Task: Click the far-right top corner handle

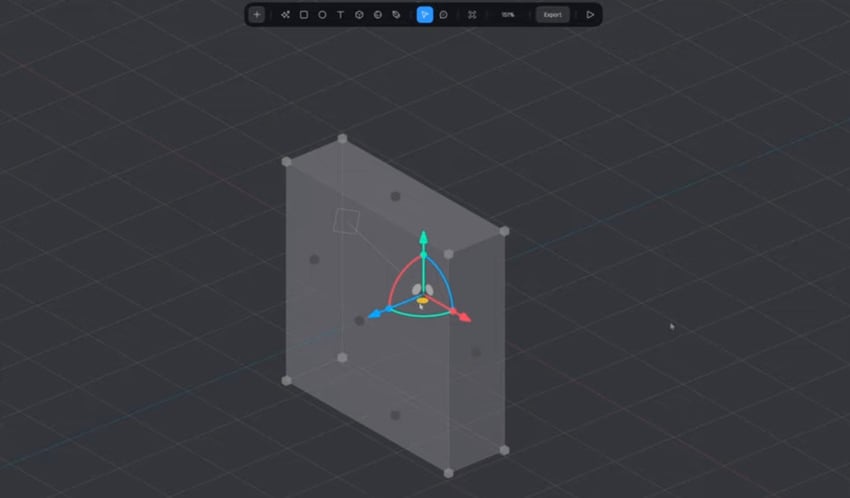Action: (504, 231)
